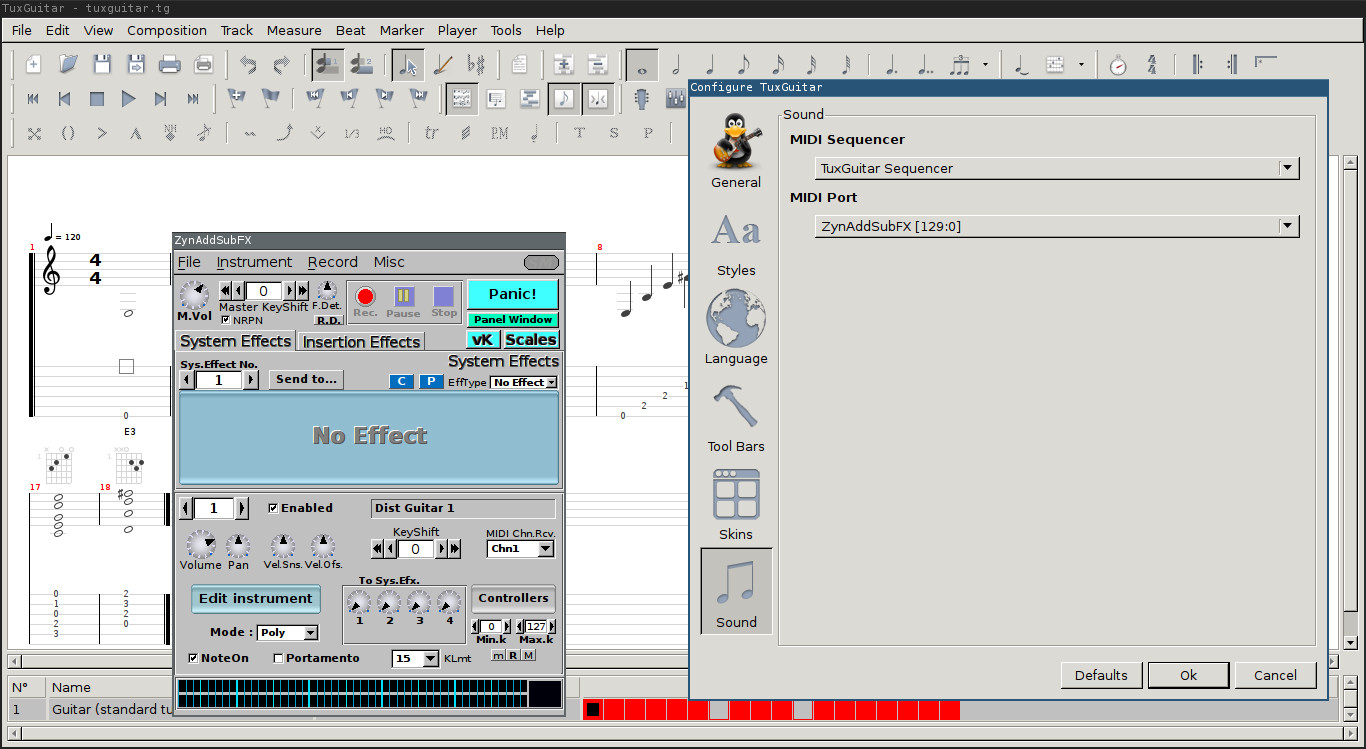Open Edit instrument in ZynAddSubFX

point(255,599)
